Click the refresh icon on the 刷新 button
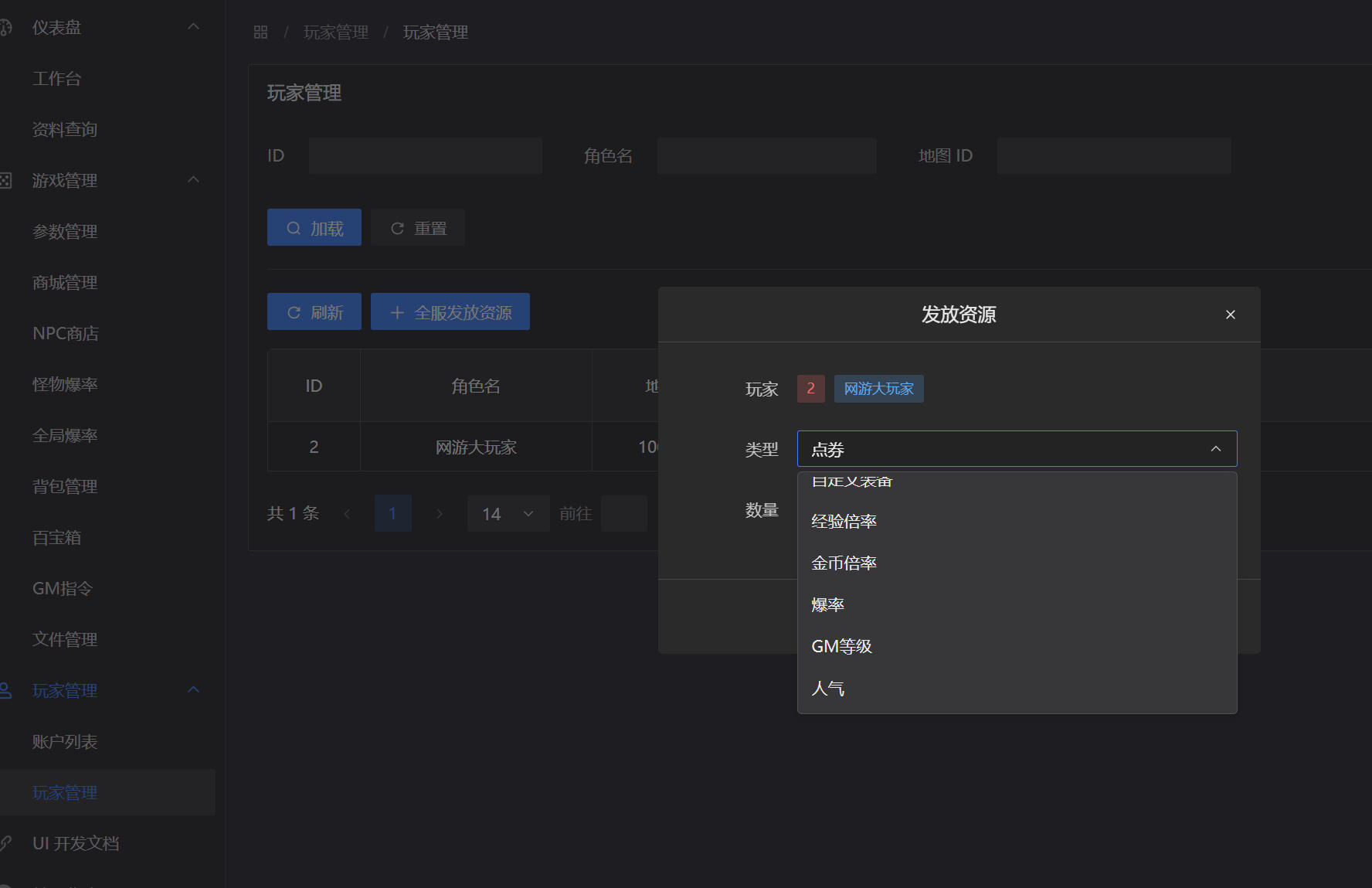This screenshot has width=1372, height=888. click(294, 311)
